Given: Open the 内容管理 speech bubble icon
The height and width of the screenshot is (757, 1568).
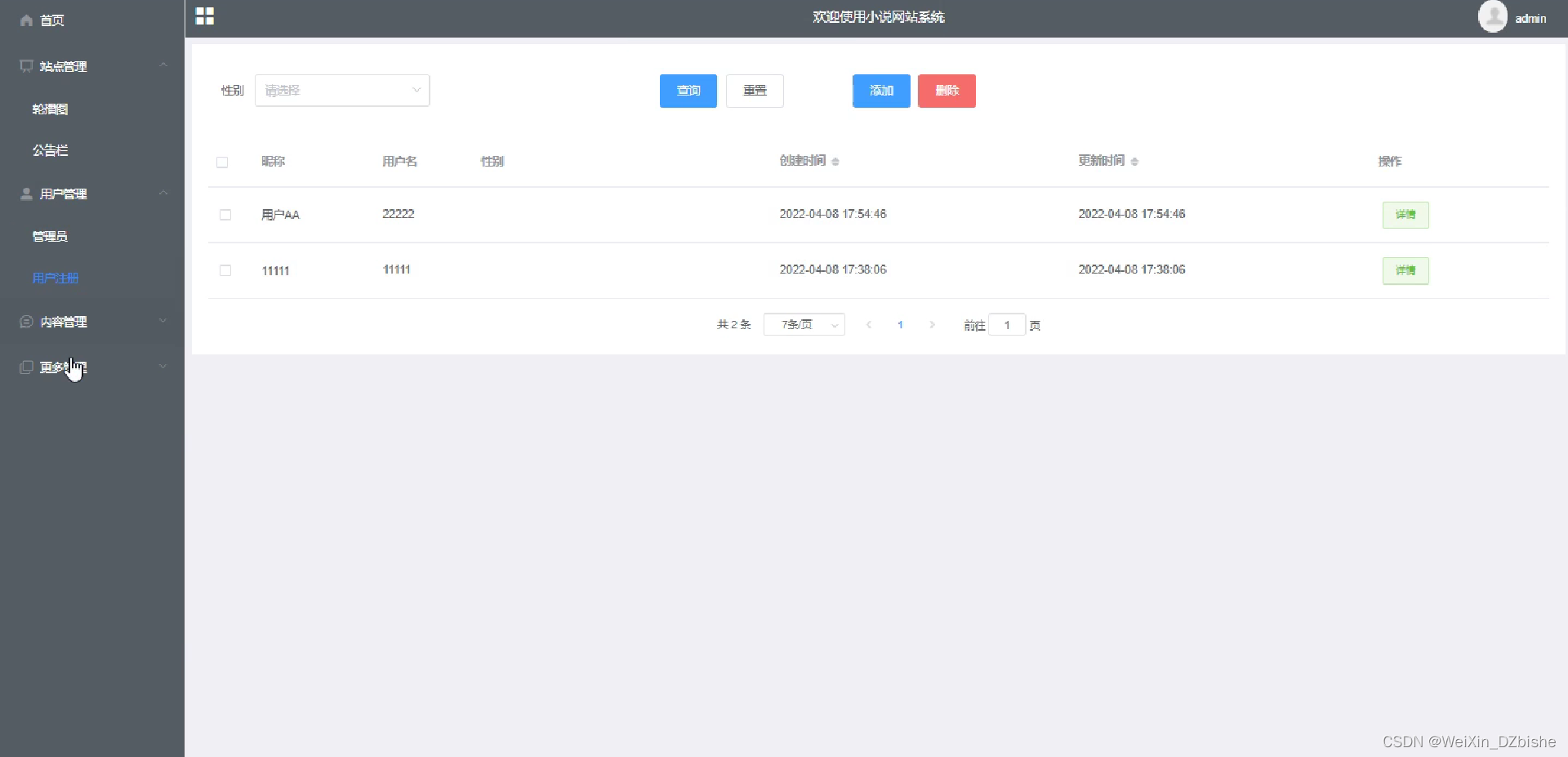Looking at the screenshot, I should click(x=25, y=322).
